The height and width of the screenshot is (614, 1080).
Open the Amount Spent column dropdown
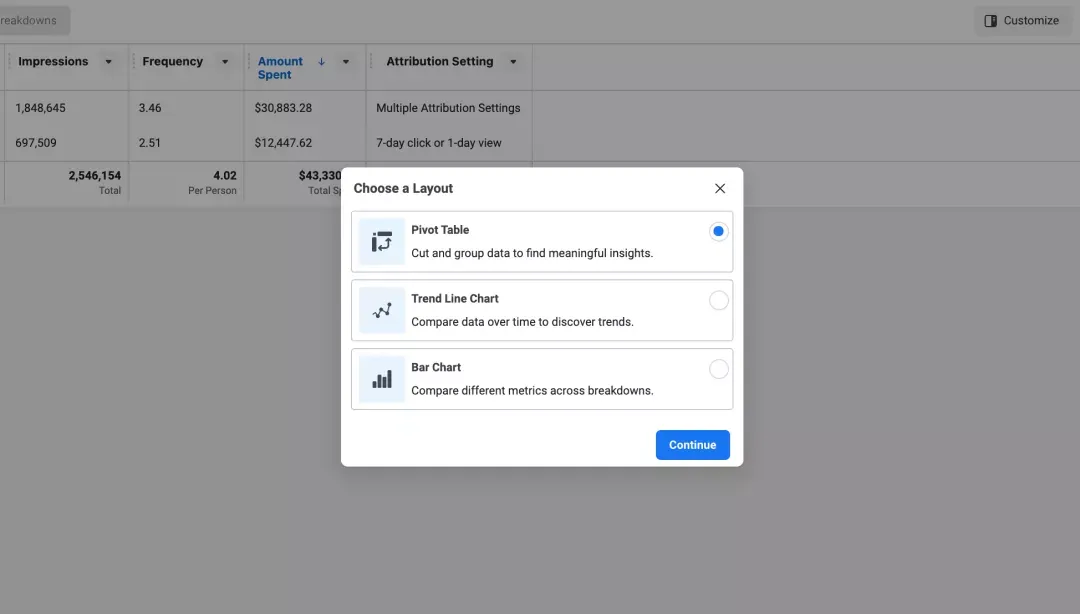[346, 62]
